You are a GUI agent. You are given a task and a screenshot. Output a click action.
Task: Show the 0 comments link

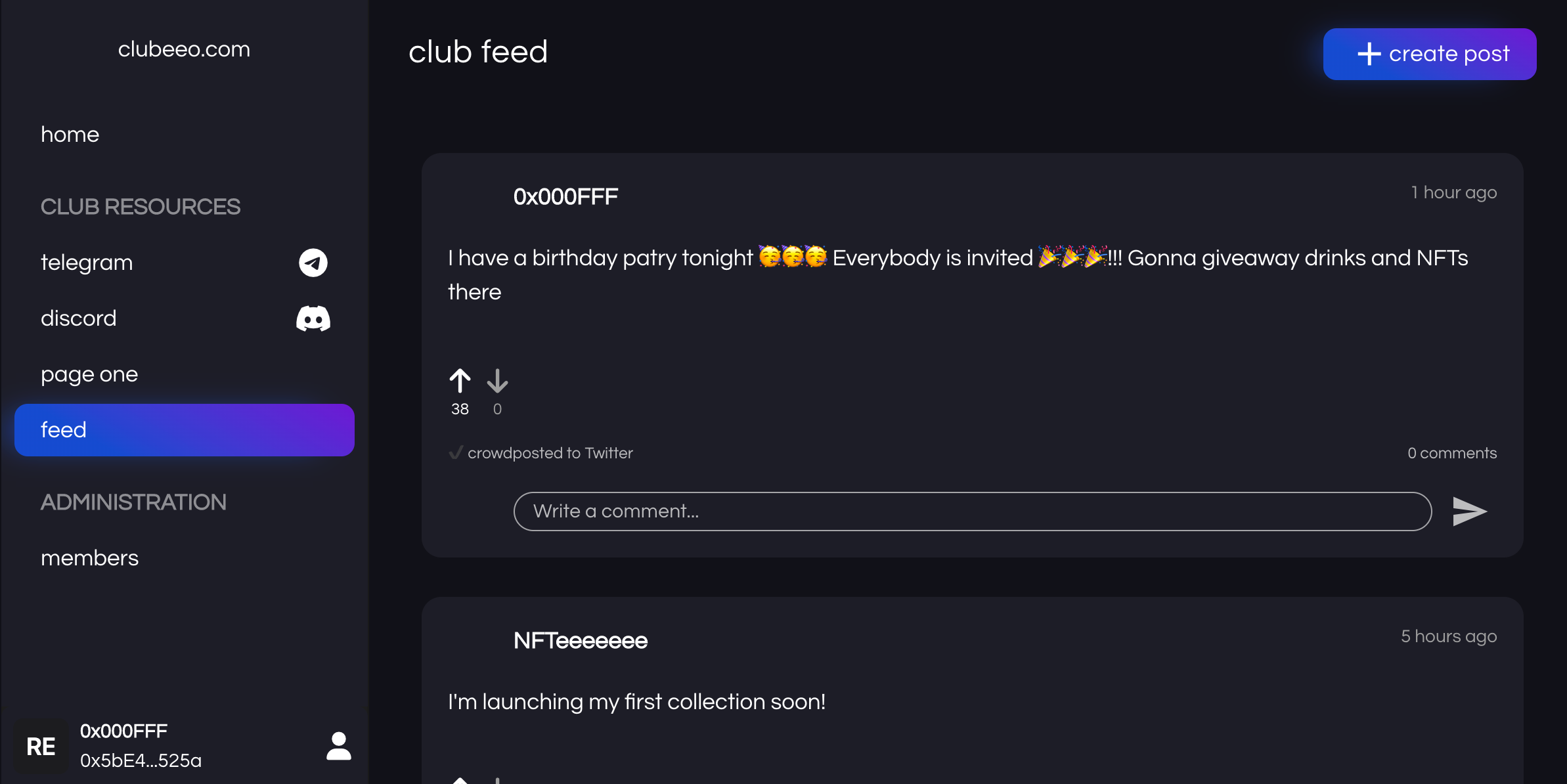[x=1451, y=453]
